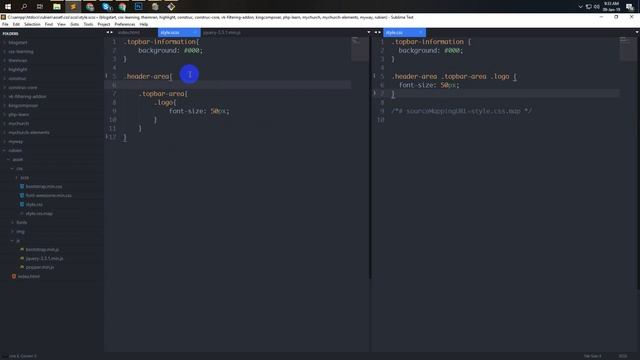Close the style.scss tab
The image size is (640, 360).
pyautogui.click(x=195, y=32)
